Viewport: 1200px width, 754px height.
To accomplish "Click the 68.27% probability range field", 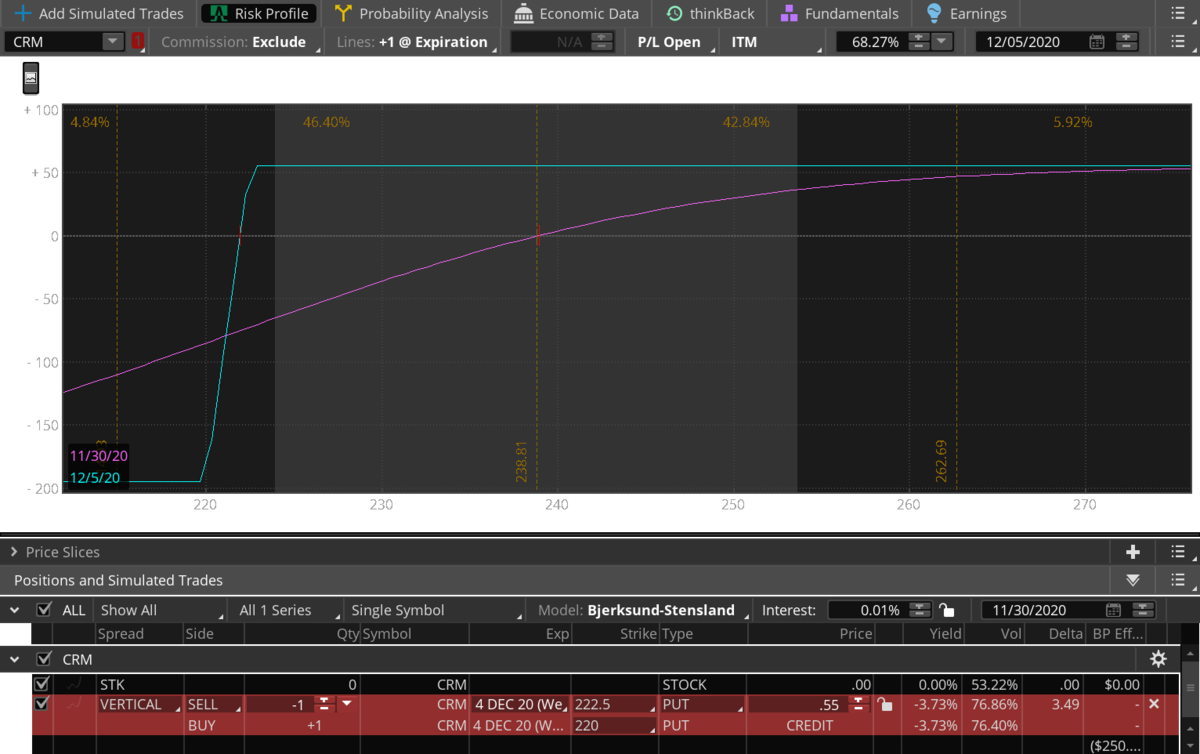I will tap(871, 42).
